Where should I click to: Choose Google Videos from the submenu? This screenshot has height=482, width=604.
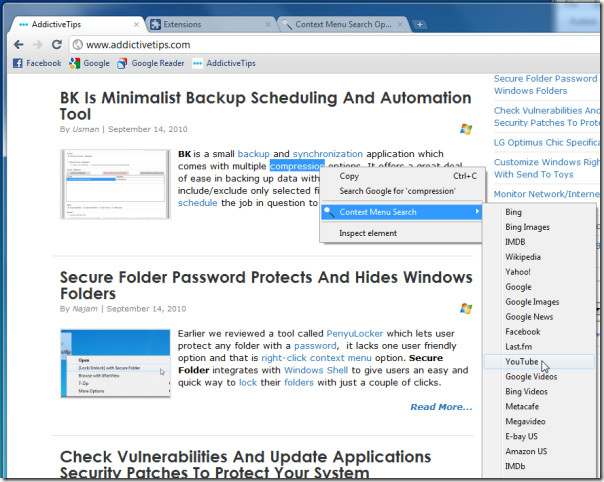point(539,377)
